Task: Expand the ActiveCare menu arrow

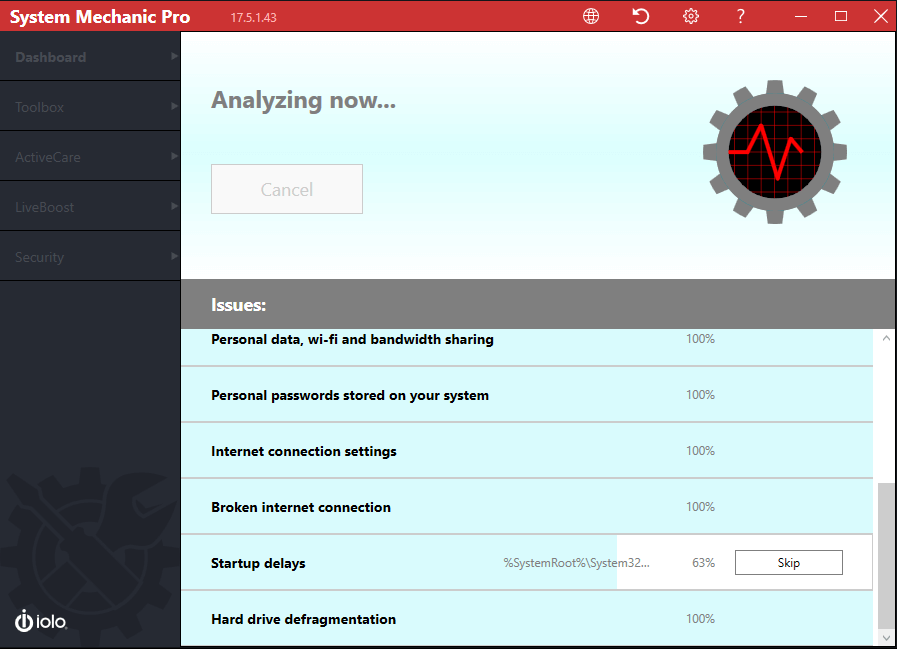Action: (x=174, y=156)
